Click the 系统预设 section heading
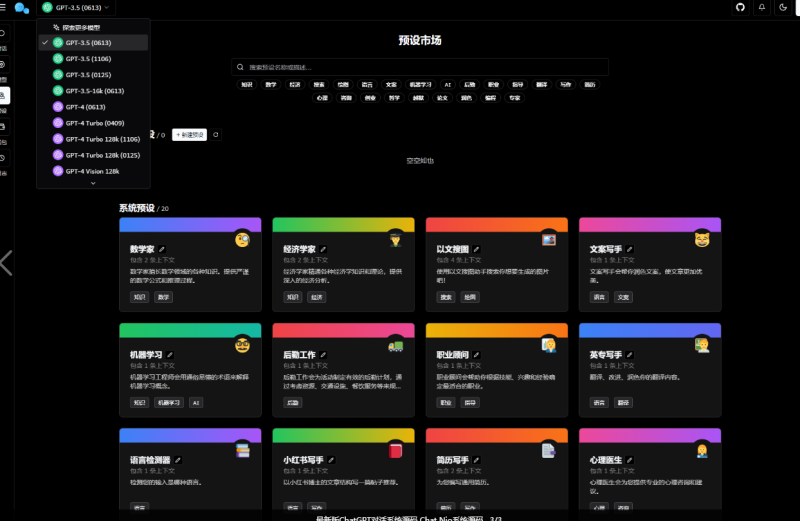 point(137,208)
